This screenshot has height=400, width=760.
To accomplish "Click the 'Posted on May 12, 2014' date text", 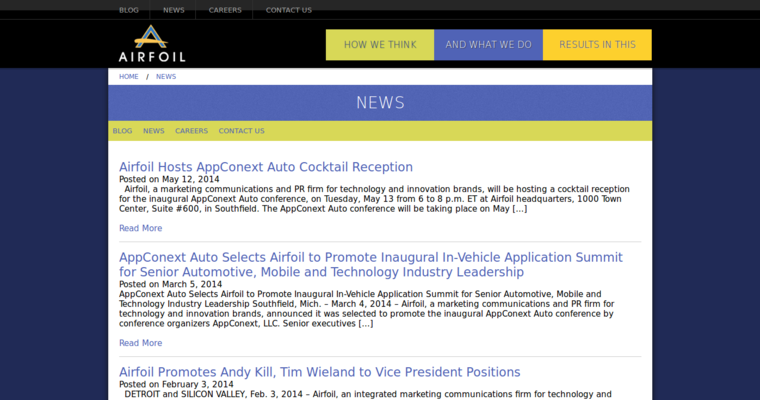I will pos(169,179).
